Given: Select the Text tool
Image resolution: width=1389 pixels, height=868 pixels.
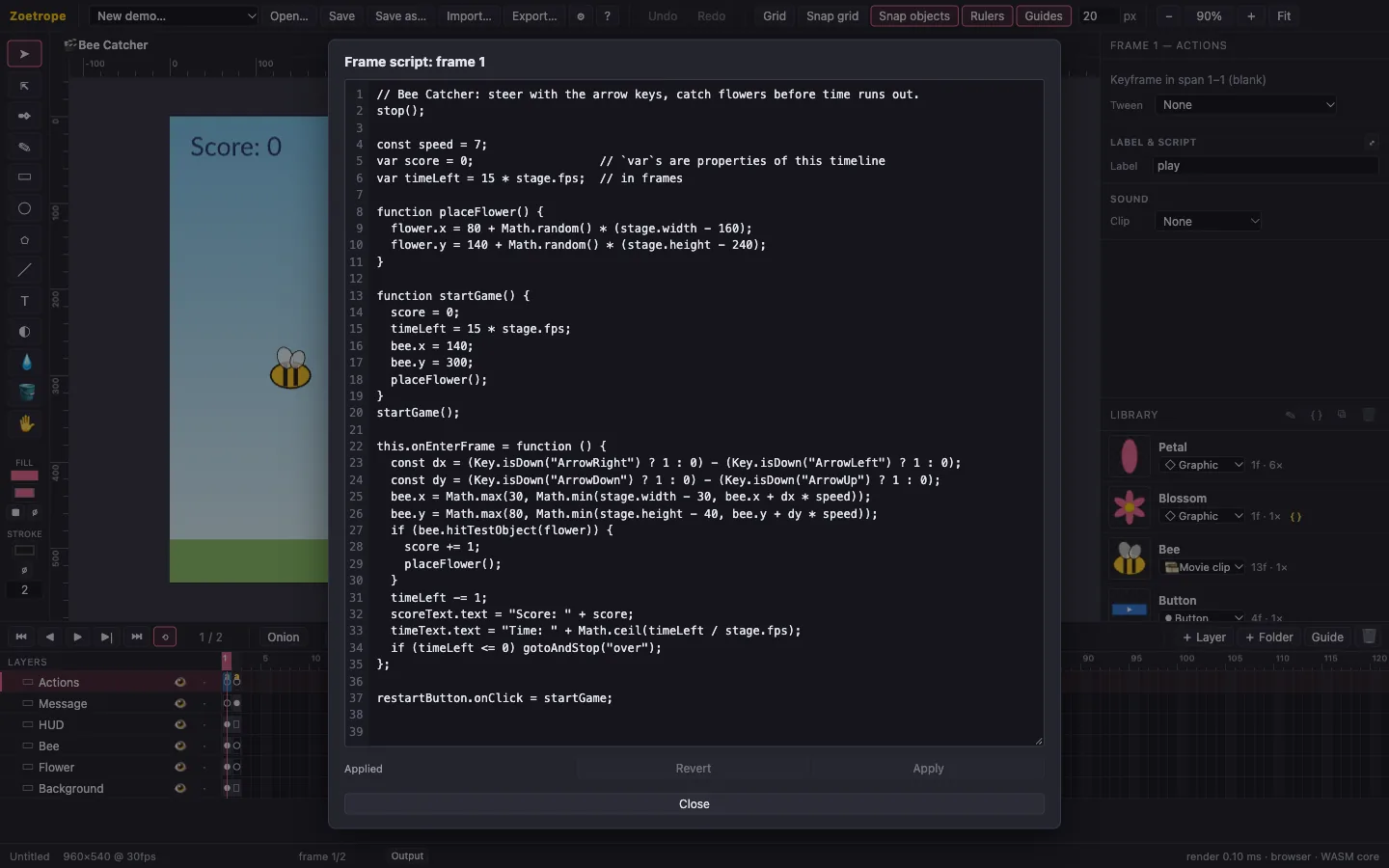Looking at the screenshot, I should click(x=25, y=301).
